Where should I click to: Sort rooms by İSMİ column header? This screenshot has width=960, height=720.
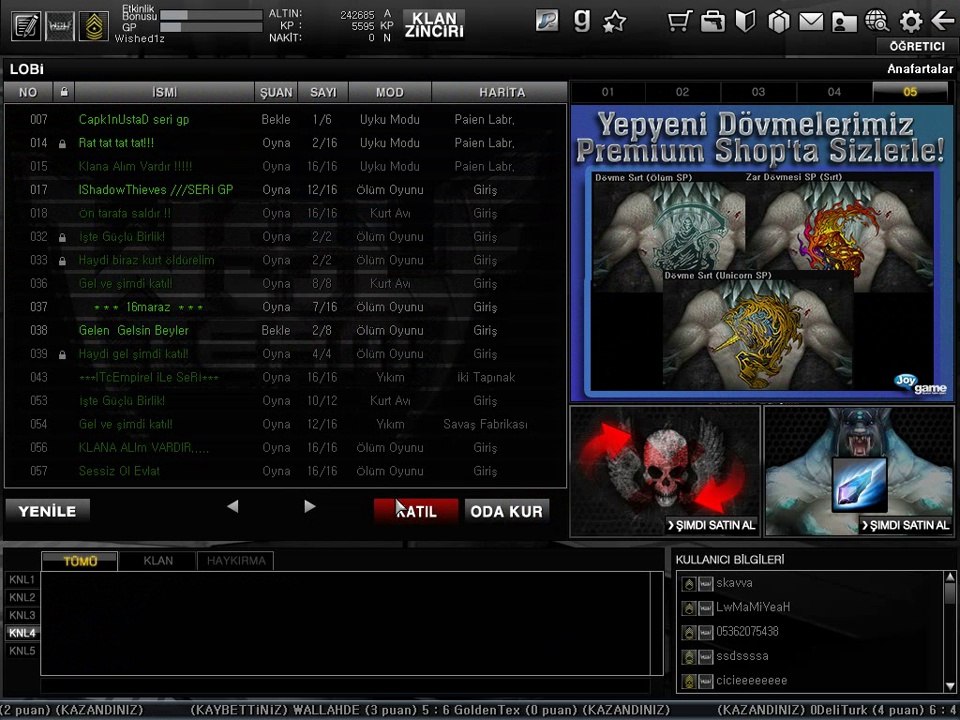click(x=164, y=92)
